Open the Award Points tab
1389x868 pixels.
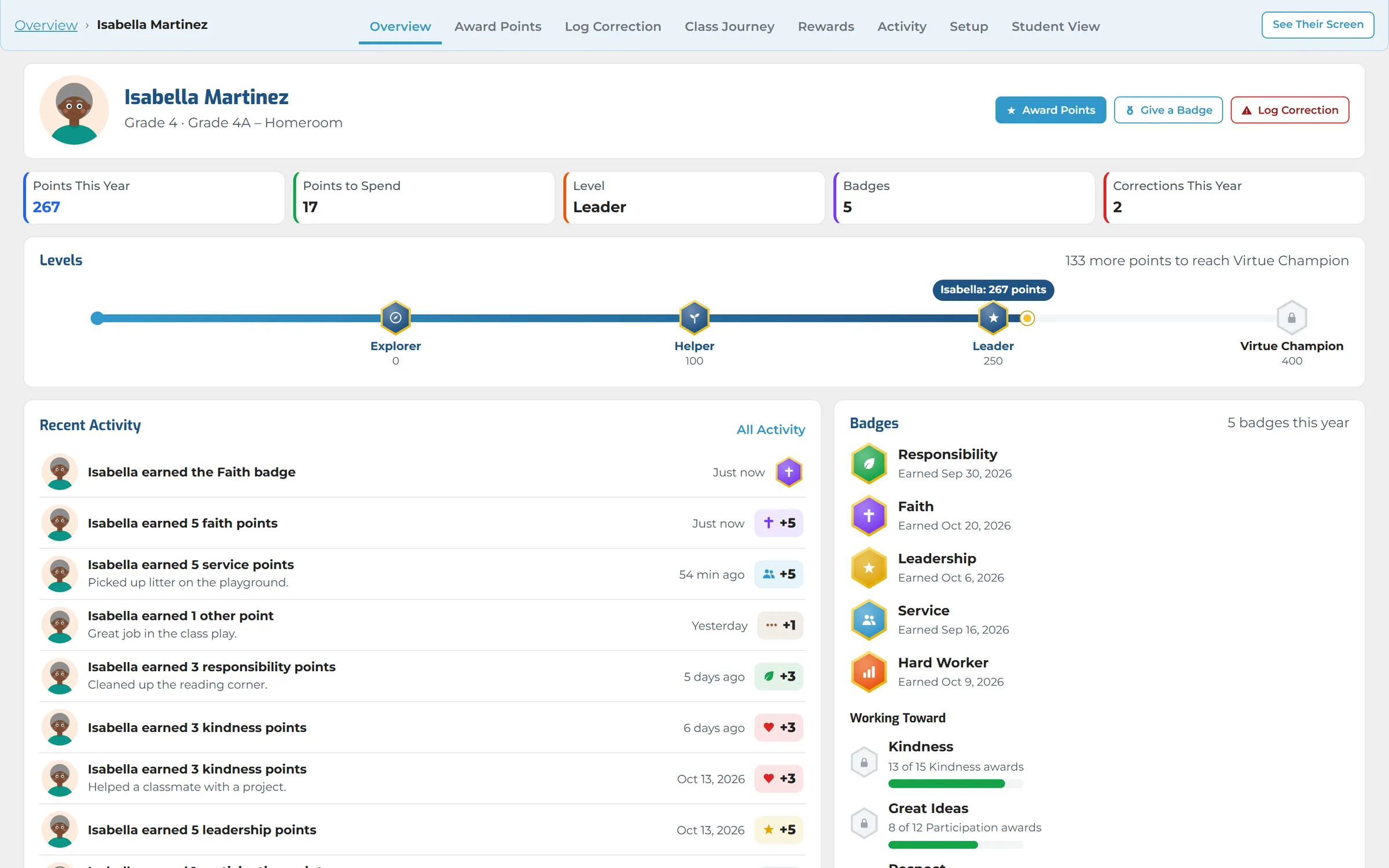[498, 27]
